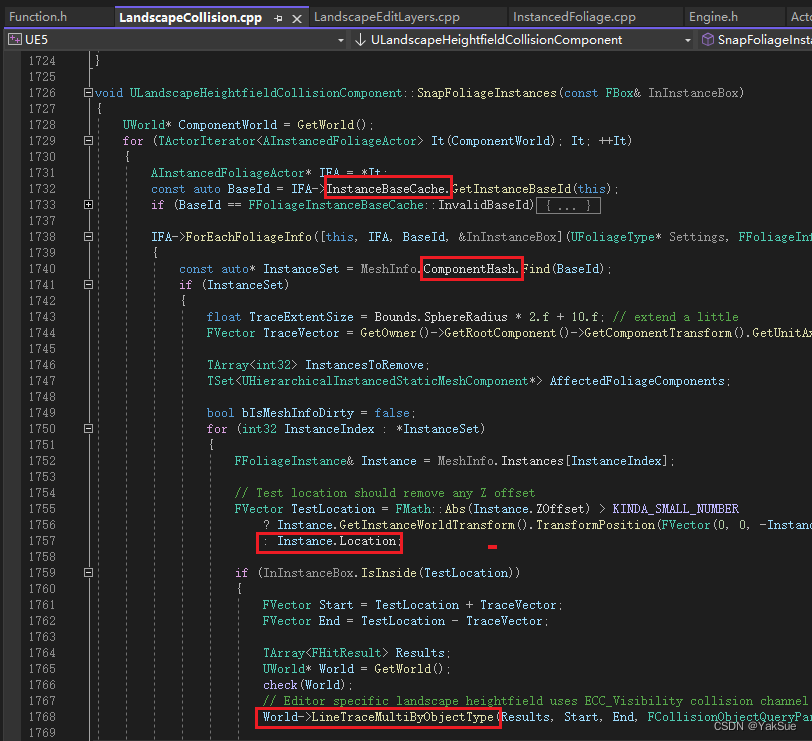Click the 'Test location should remove any Z offset' comment
812x741 pixels.
coord(385,493)
